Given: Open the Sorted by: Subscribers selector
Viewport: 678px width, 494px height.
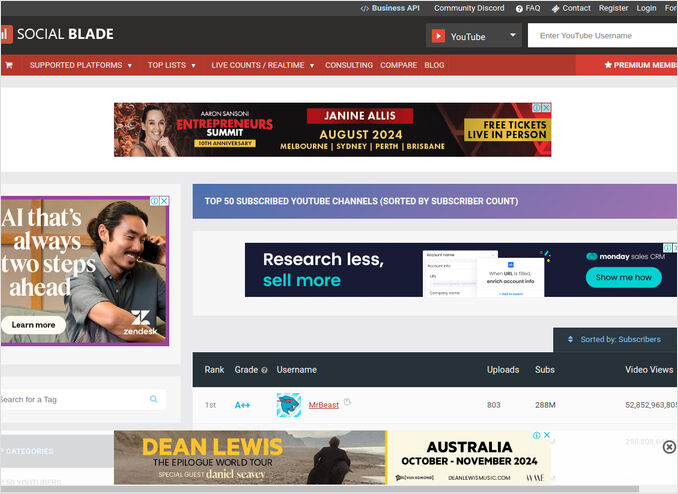Looking at the screenshot, I should coord(614,339).
